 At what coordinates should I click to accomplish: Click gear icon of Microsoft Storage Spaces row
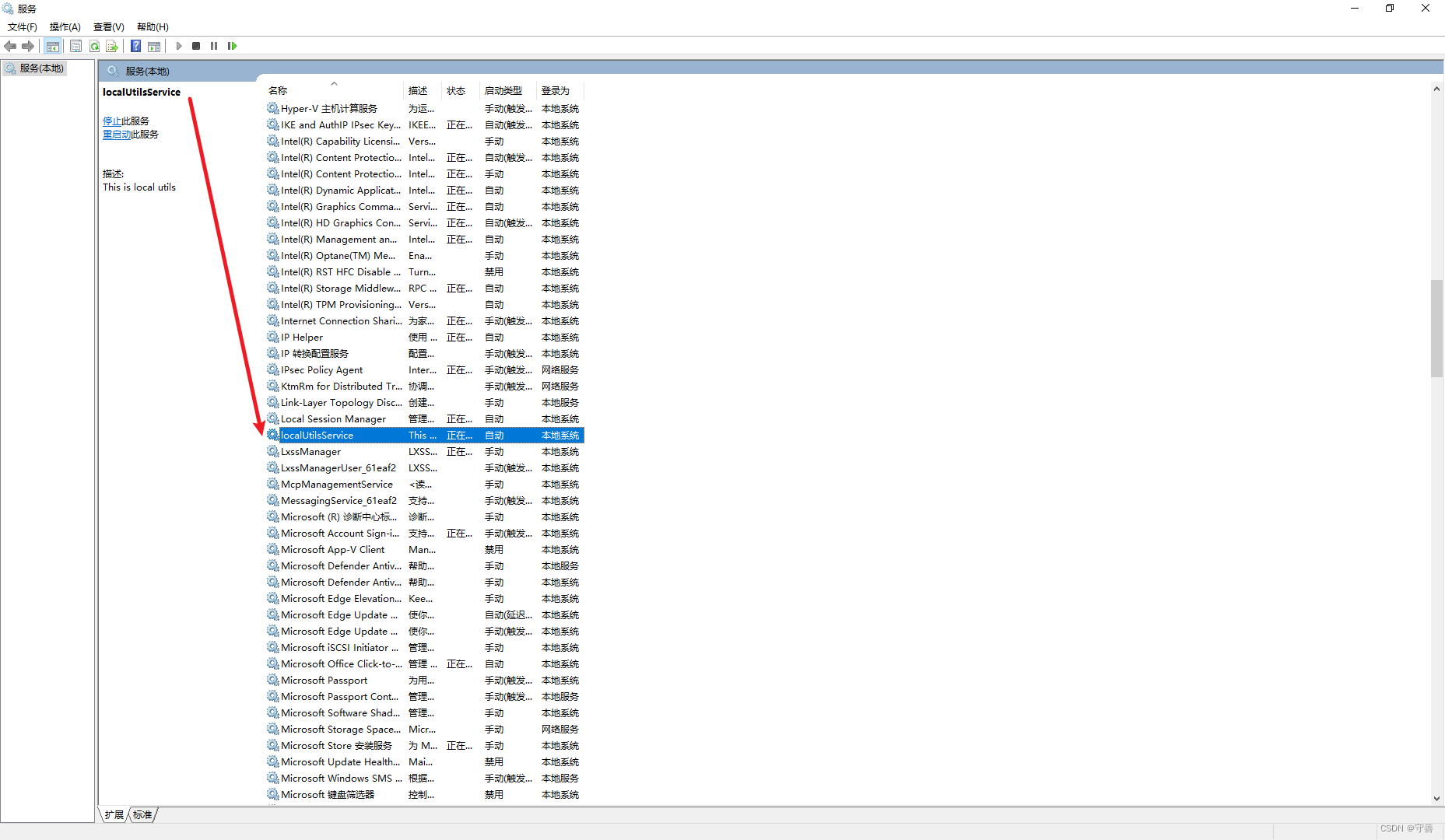point(273,729)
